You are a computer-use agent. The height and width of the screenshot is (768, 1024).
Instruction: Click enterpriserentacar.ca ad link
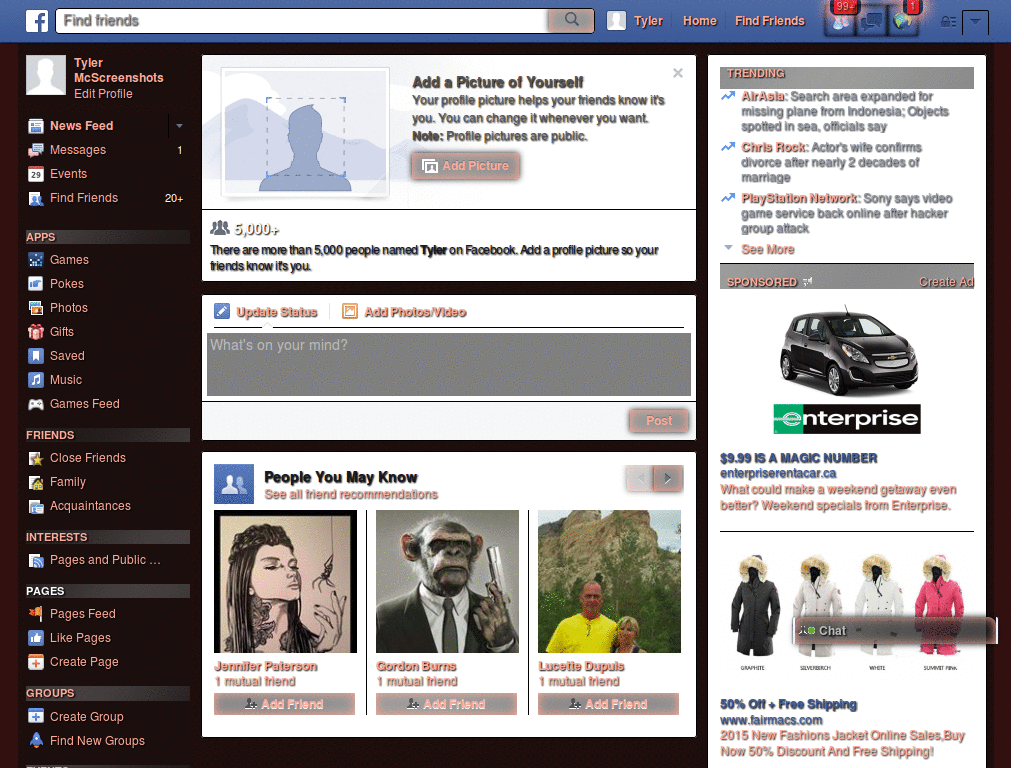click(778, 473)
